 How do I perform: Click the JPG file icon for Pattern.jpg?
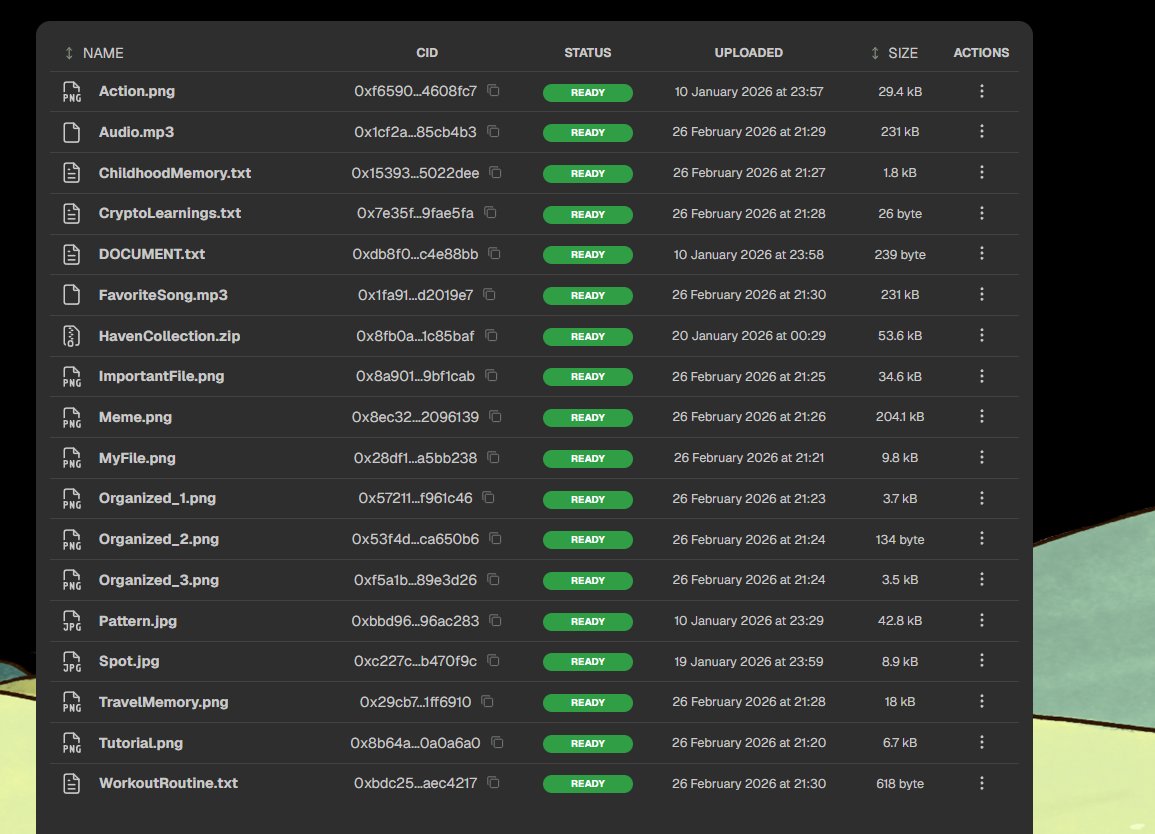coord(71,621)
